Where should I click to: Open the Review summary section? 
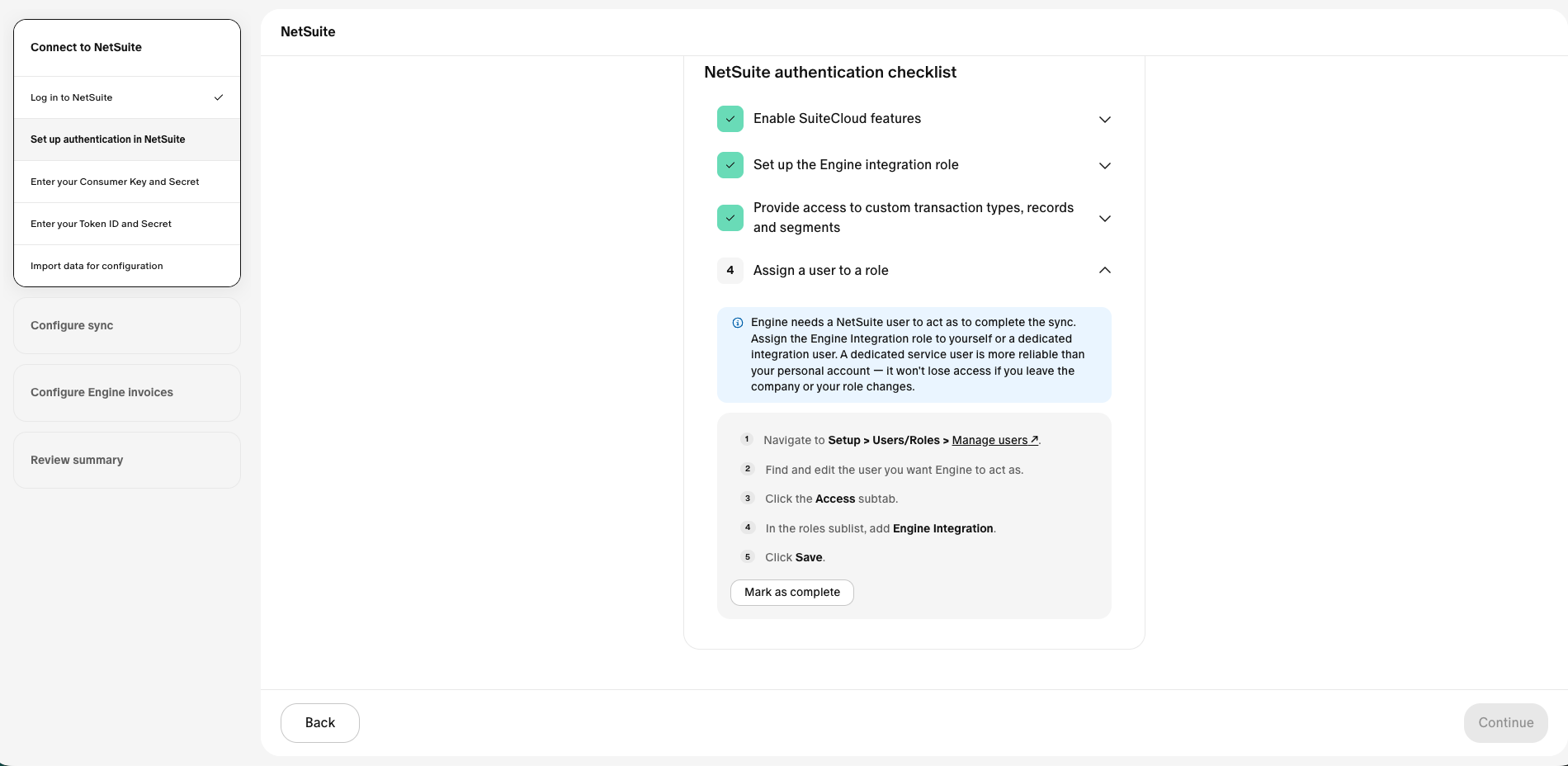(x=127, y=460)
